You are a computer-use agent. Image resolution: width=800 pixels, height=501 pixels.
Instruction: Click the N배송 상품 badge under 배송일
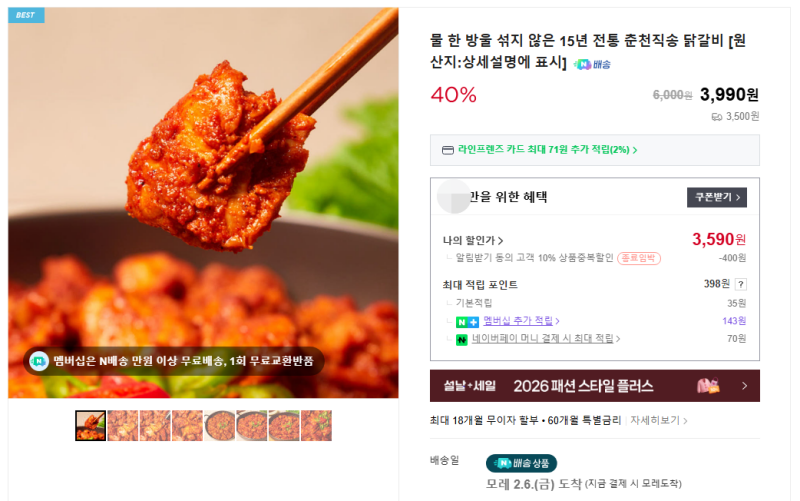(521, 463)
